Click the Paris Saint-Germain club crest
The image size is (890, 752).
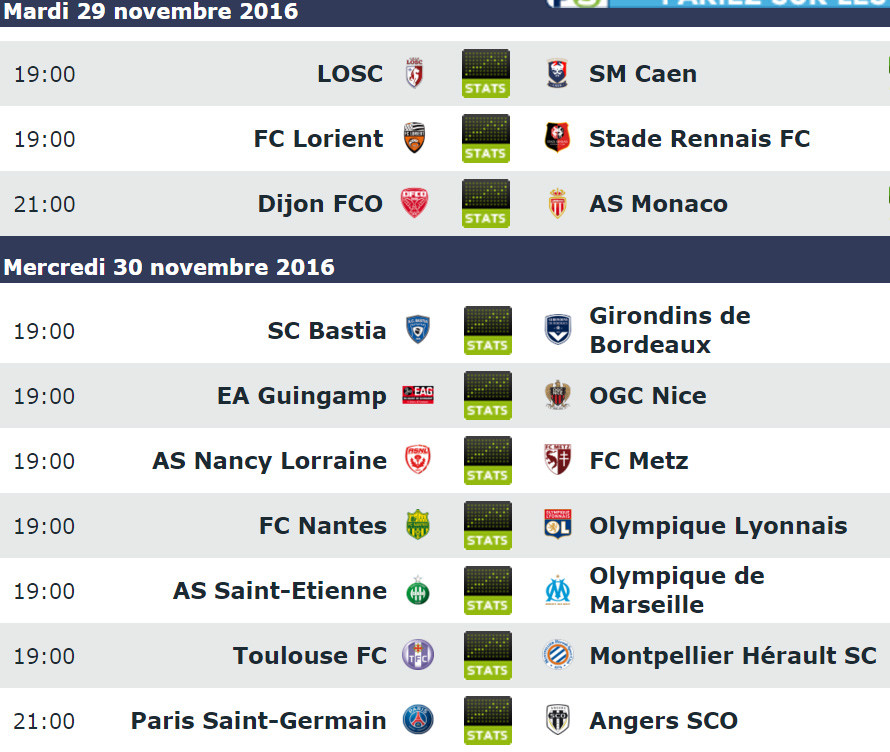418,720
